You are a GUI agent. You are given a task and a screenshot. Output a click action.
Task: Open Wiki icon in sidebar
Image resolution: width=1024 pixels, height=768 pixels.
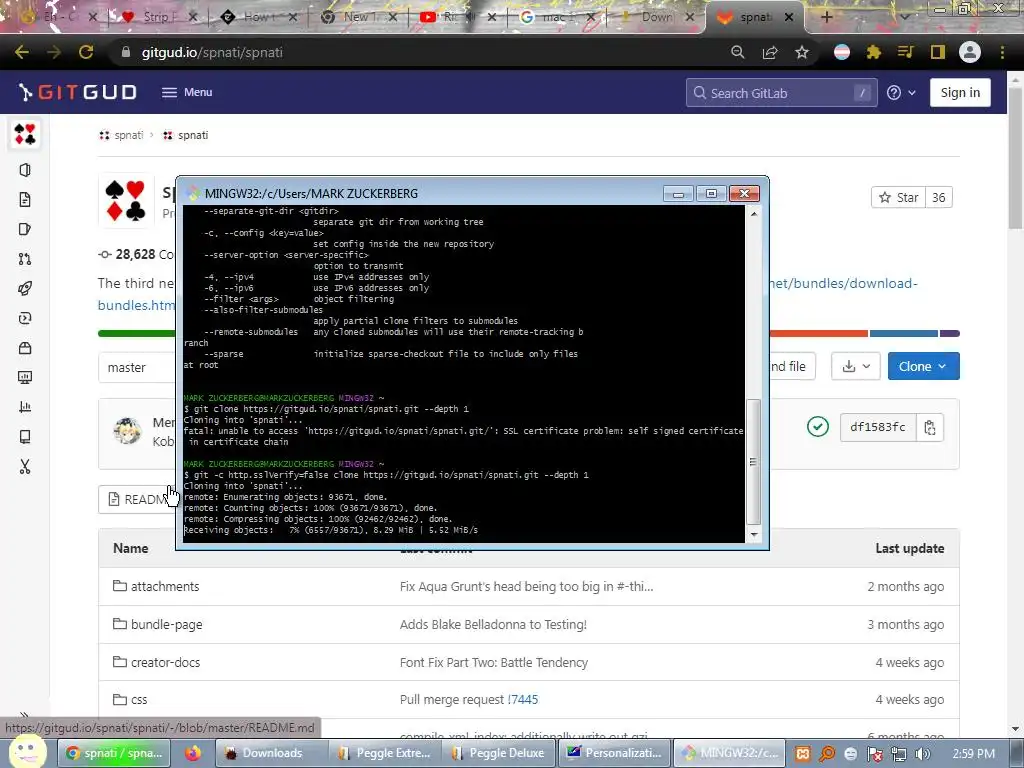25,437
